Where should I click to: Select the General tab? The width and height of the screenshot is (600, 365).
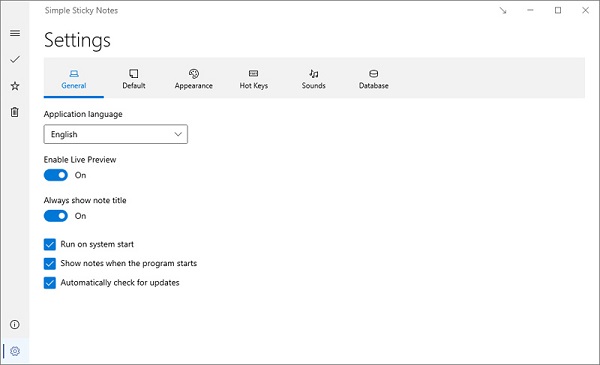pos(73,79)
